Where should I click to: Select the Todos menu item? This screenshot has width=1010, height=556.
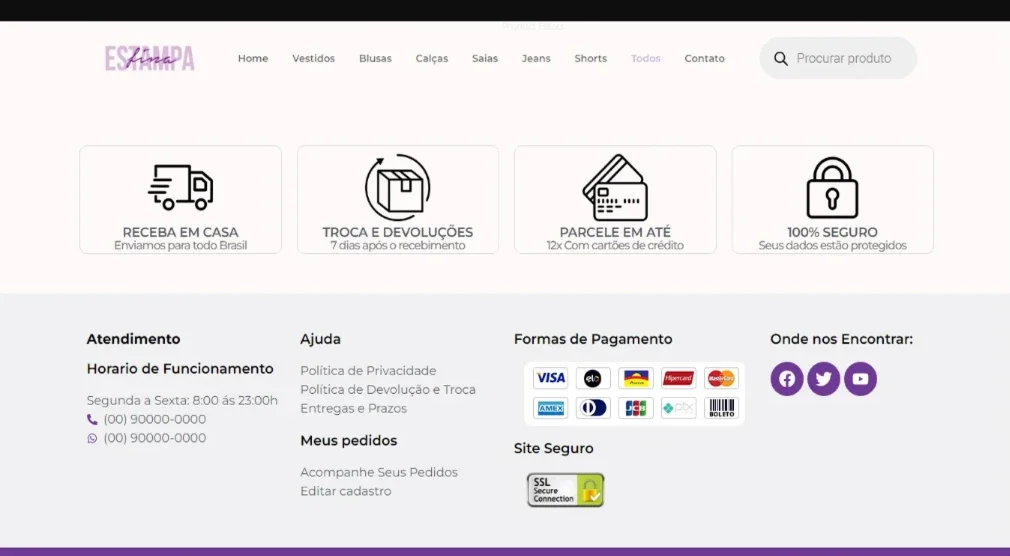click(x=646, y=59)
